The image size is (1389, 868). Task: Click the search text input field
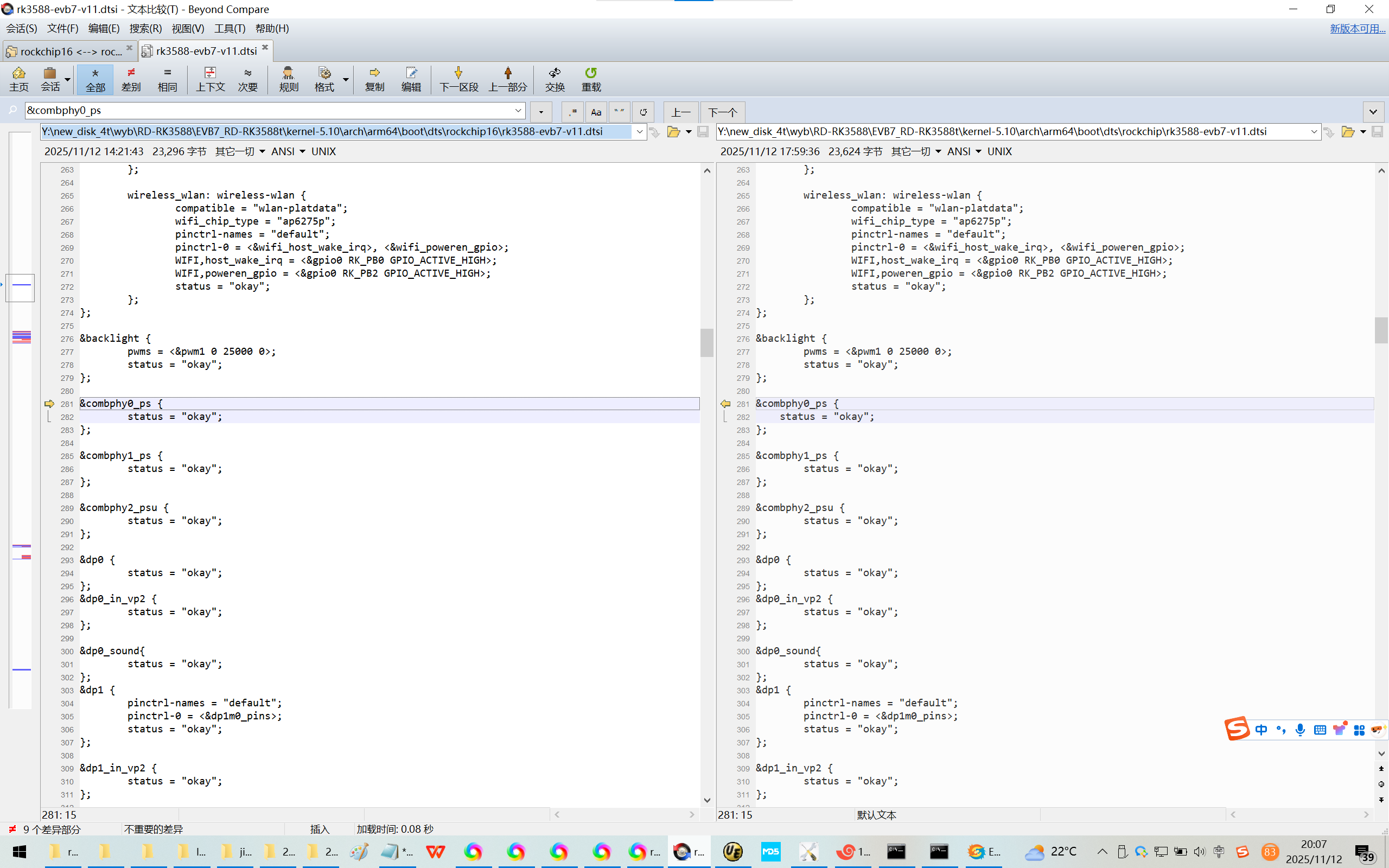coord(270,110)
